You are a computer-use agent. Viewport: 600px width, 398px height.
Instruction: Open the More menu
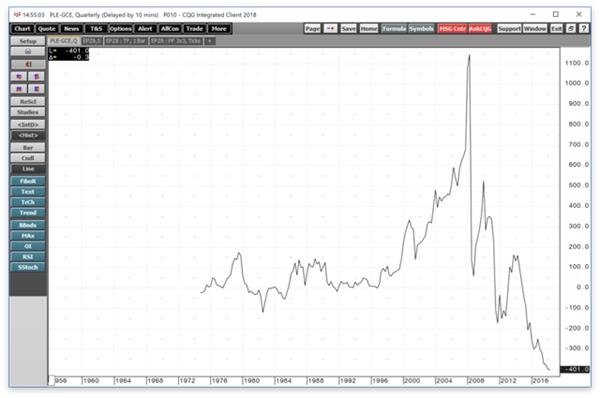click(219, 29)
